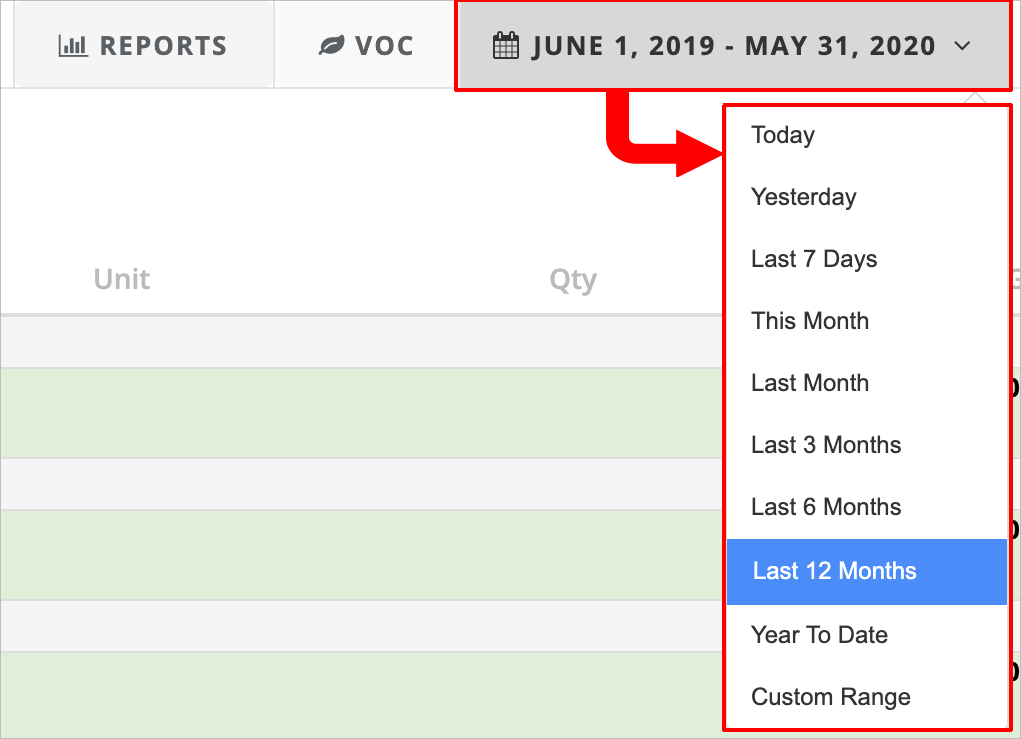Choose Year To Date option
Screen dimensions: 1021x739
[x=818, y=634]
